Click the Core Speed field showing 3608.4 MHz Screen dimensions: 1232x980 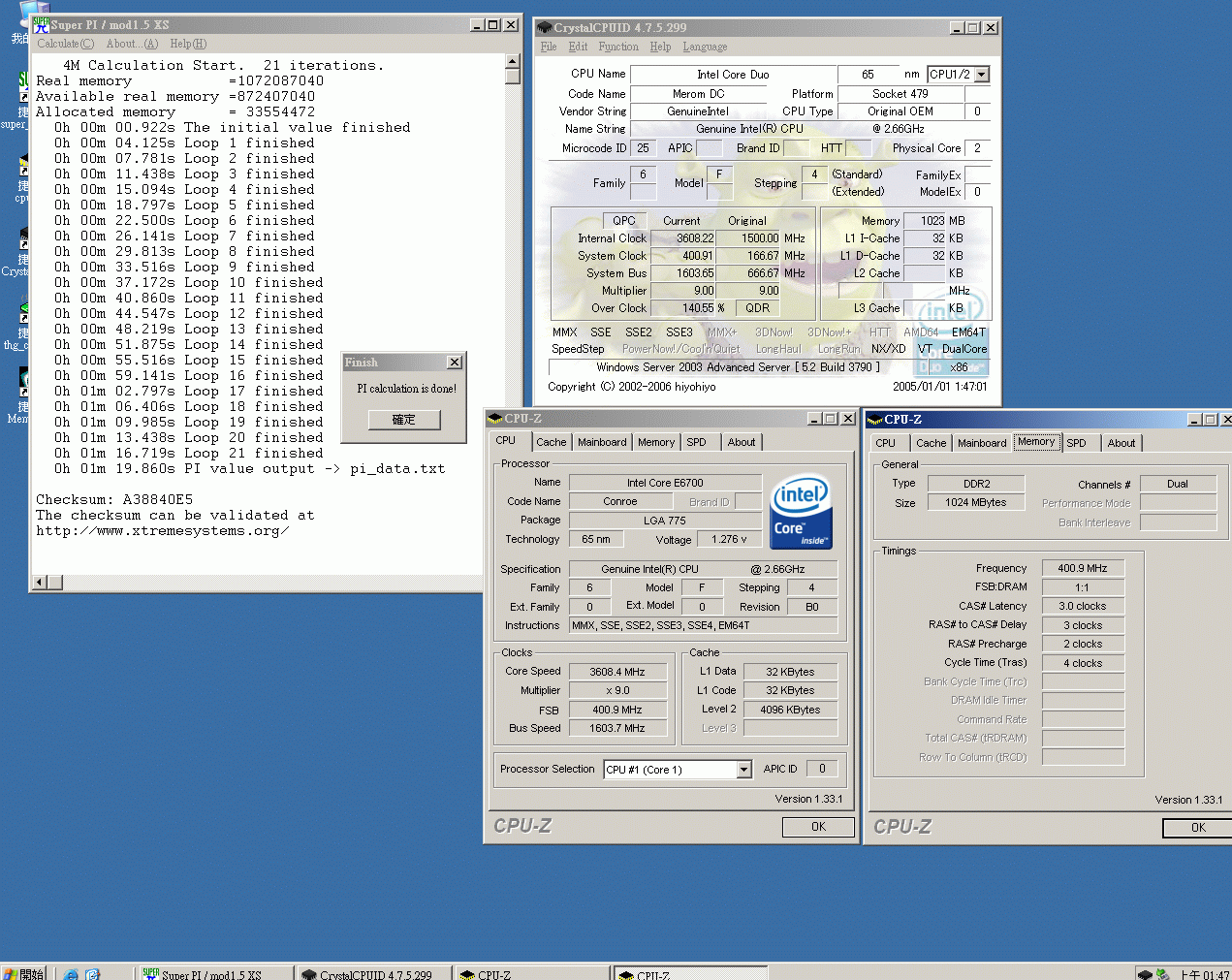[617, 672]
